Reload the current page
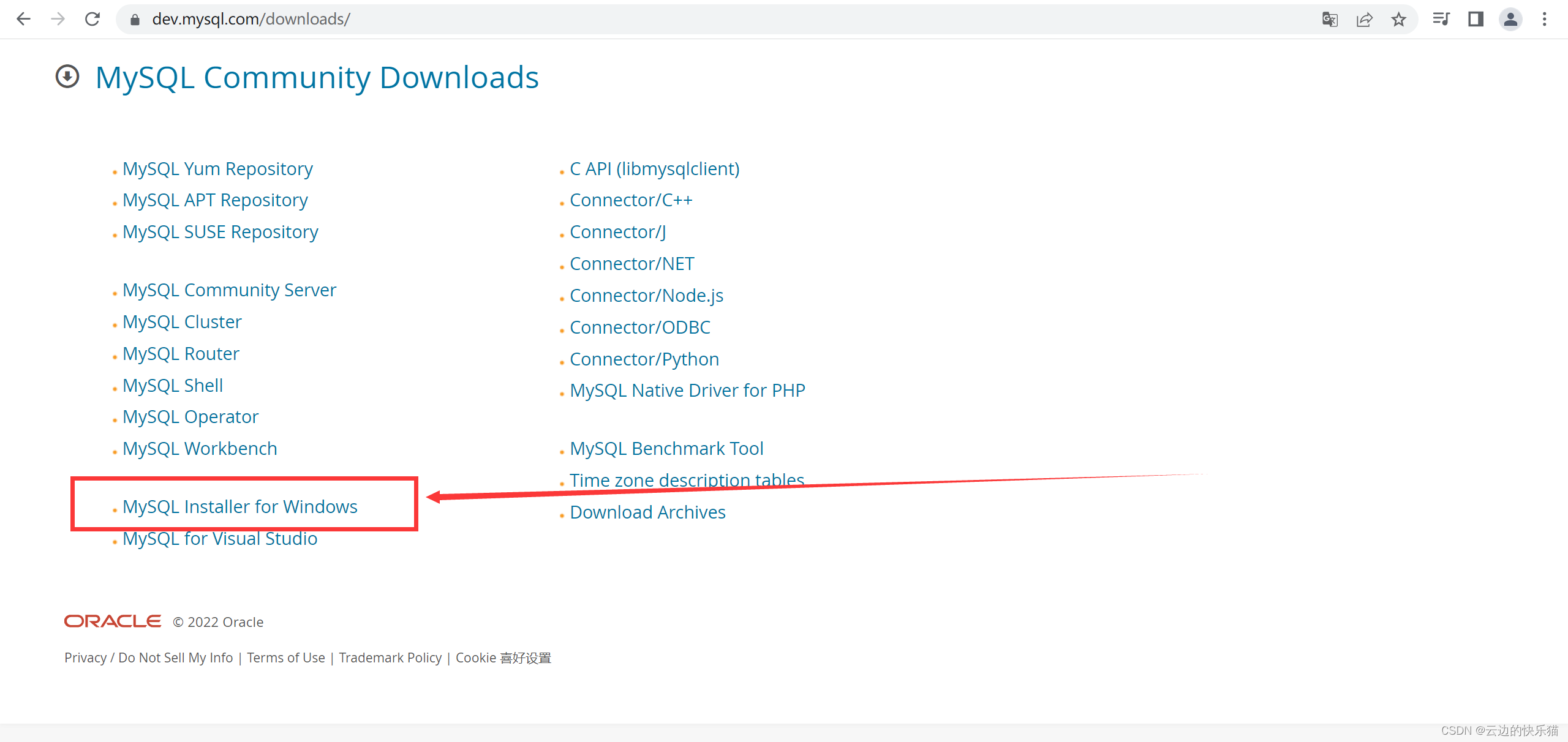1568x742 pixels. click(92, 19)
